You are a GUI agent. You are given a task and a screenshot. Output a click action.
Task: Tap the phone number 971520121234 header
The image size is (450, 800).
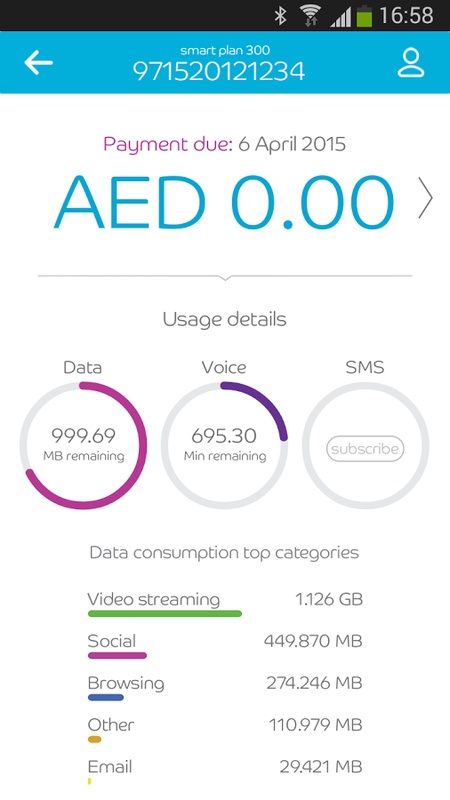[x=218, y=71]
